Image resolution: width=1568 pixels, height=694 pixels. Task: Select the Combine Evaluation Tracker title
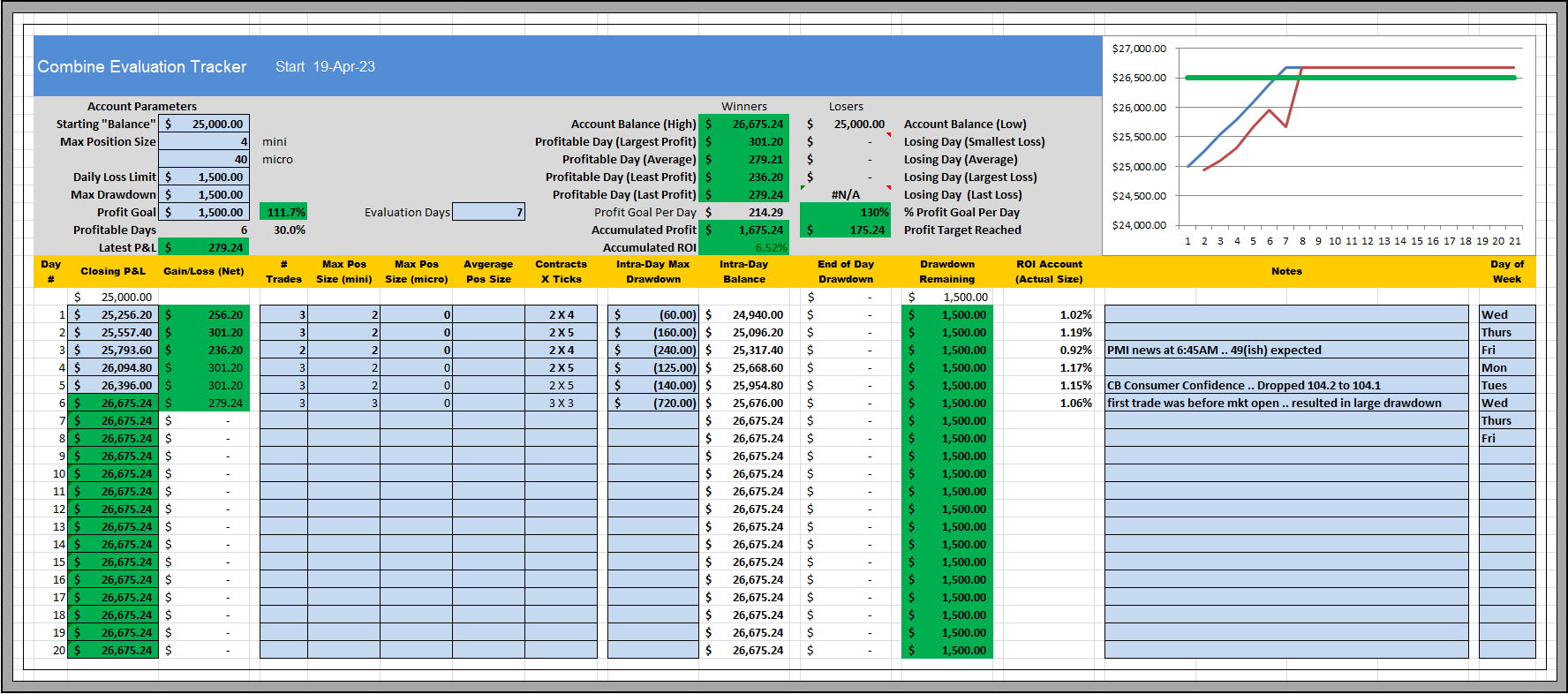pyautogui.click(x=142, y=66)
